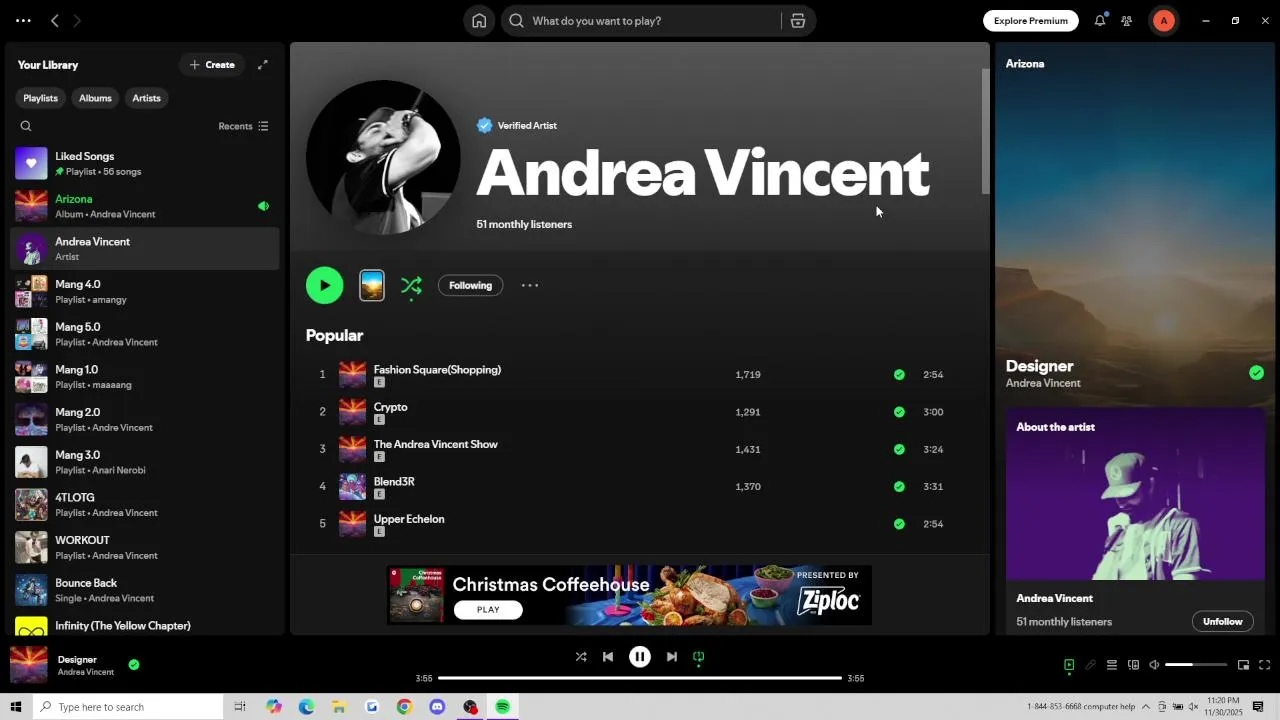
Task: Open Arizona album in library
Action: [x=145, y=206]
